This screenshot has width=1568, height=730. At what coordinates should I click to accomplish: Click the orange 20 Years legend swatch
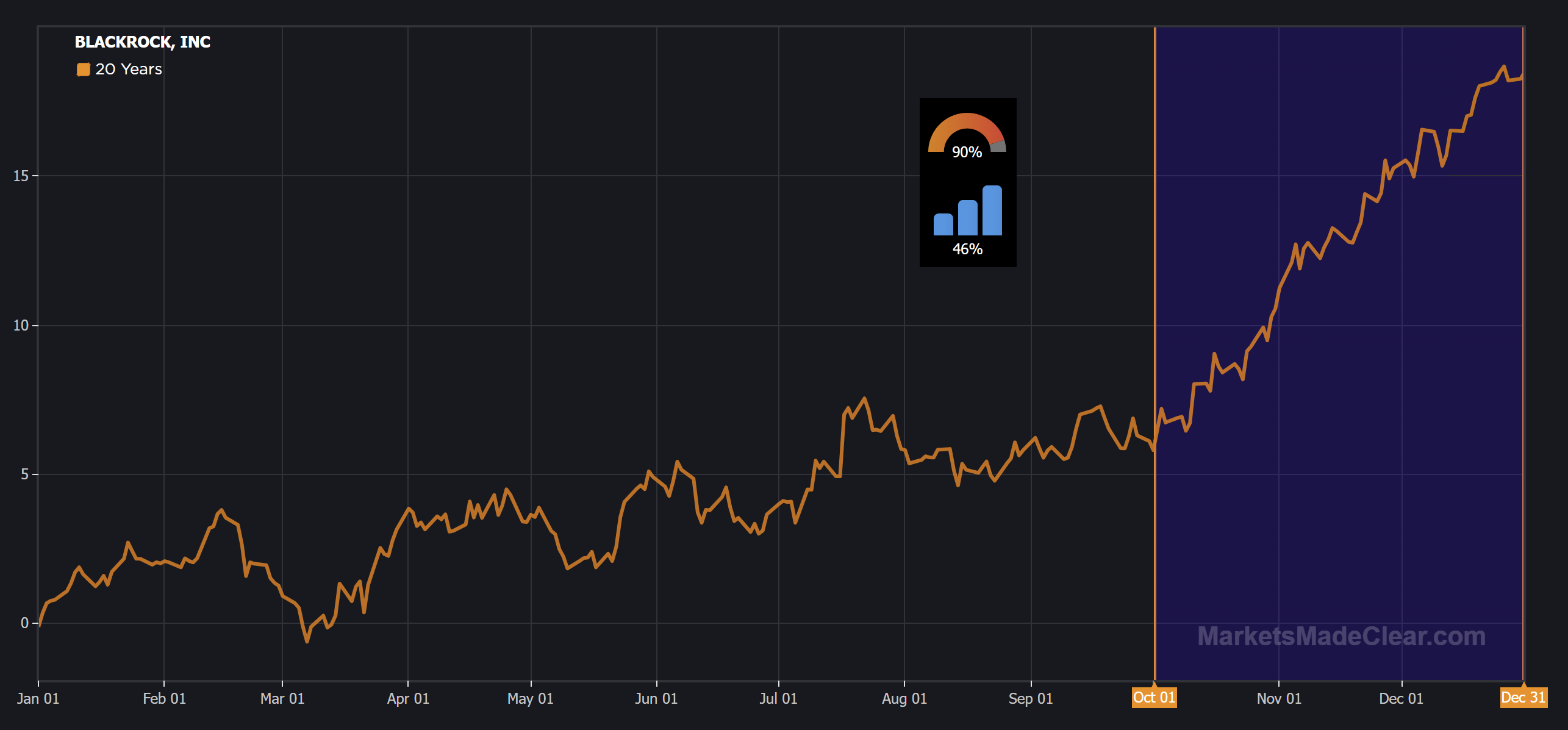pyautogui.click(x=84, y=70)
